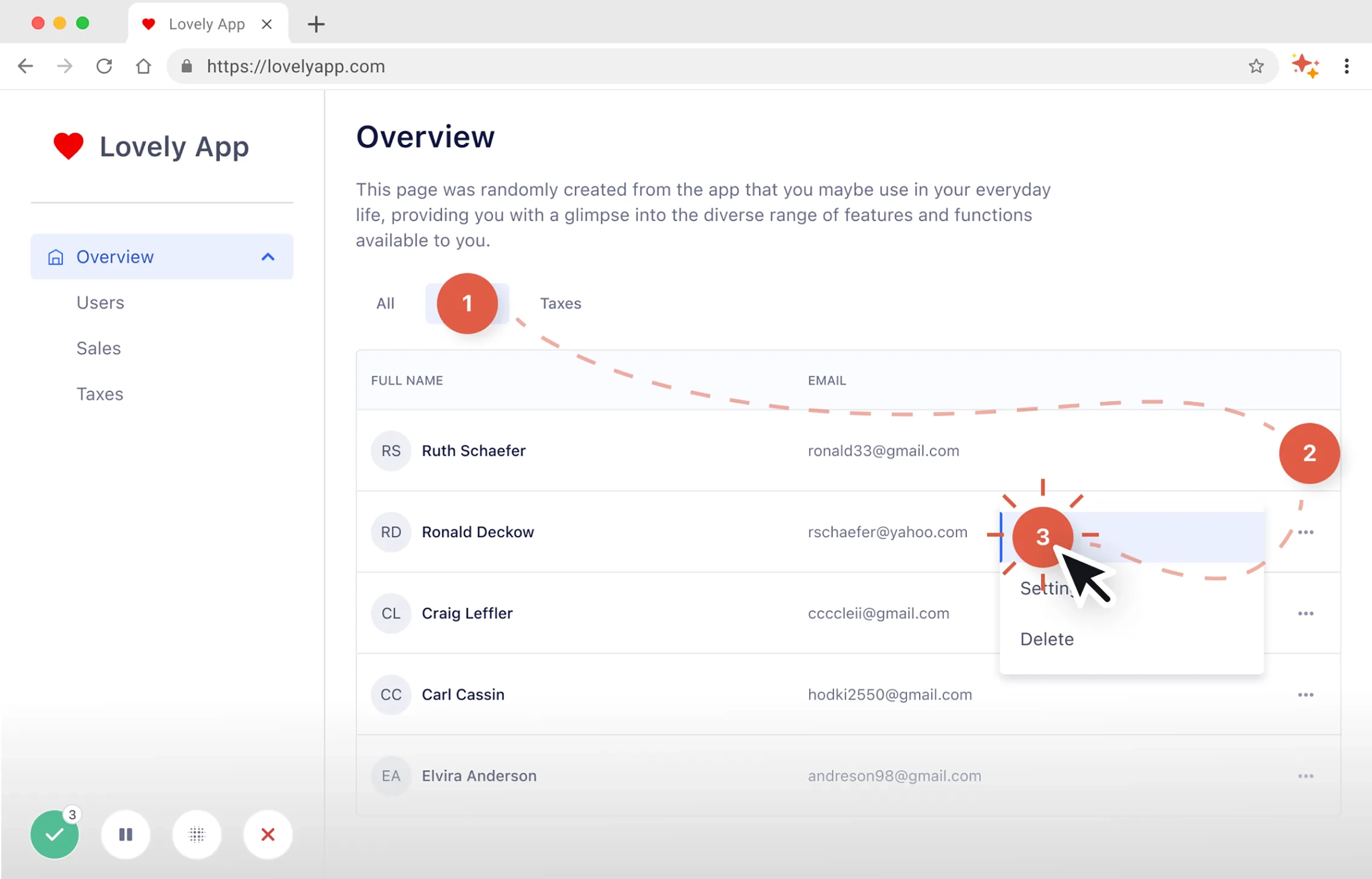1372x879 pixels.
Task: Click the sparkle extension icon in toolbar
Action: click(x=1306, y=66)
